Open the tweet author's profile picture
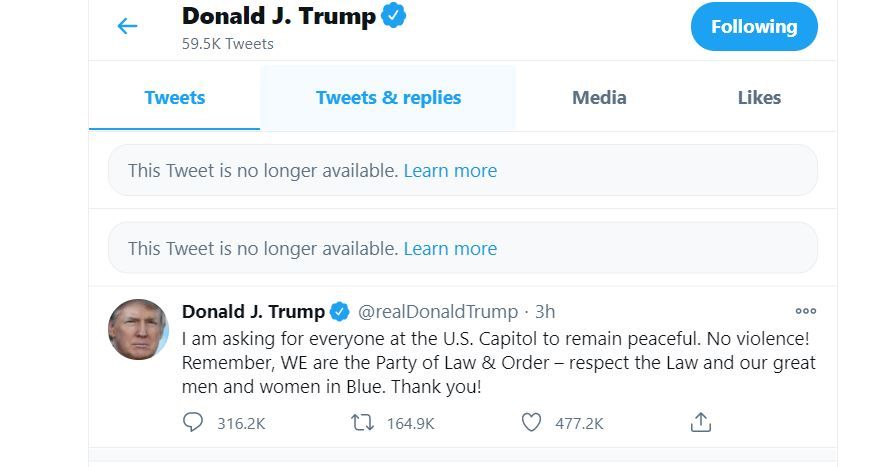873x467 pixels. point(138,329)
